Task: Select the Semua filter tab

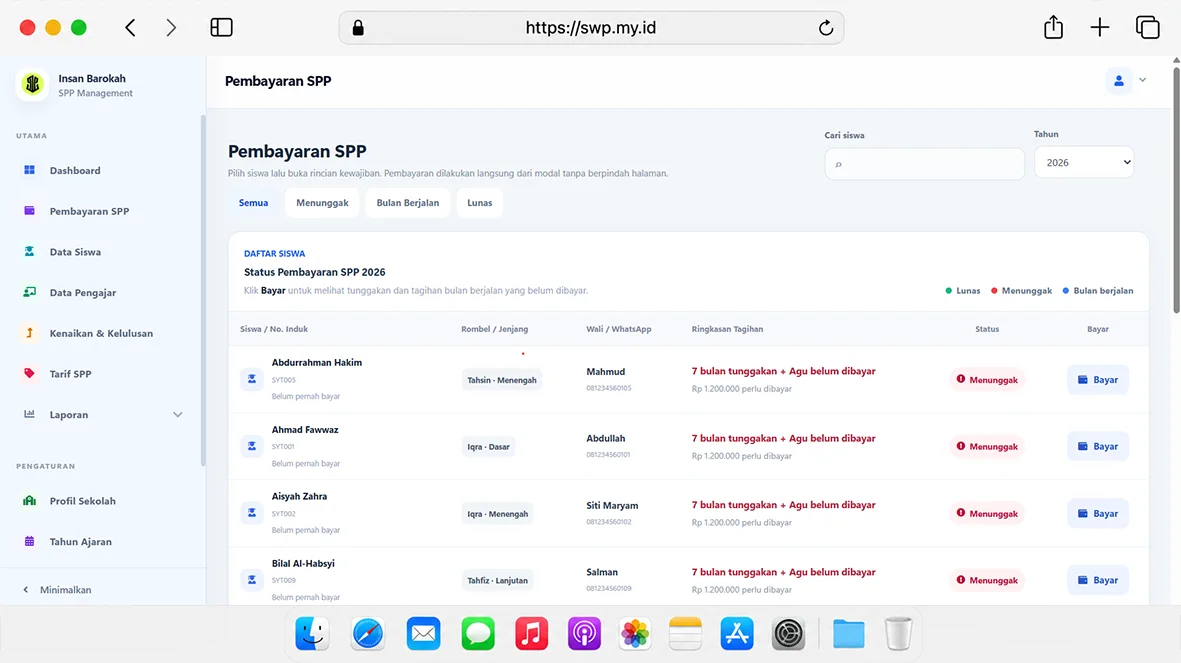Action: click(x=253, y=203)
